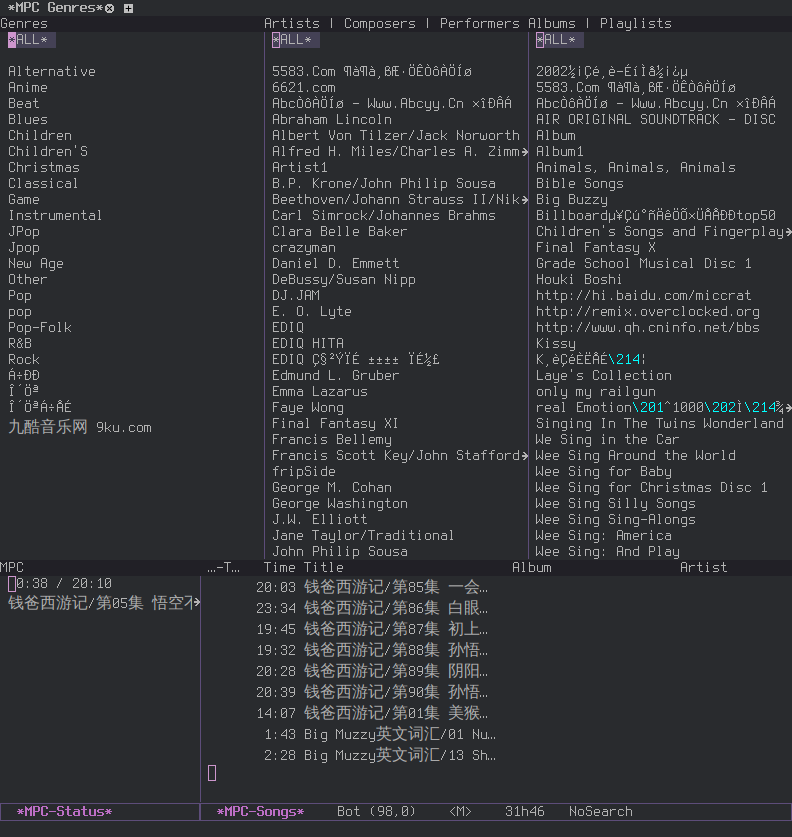
Task: Select the Bible Songs album
Action: 580,183
